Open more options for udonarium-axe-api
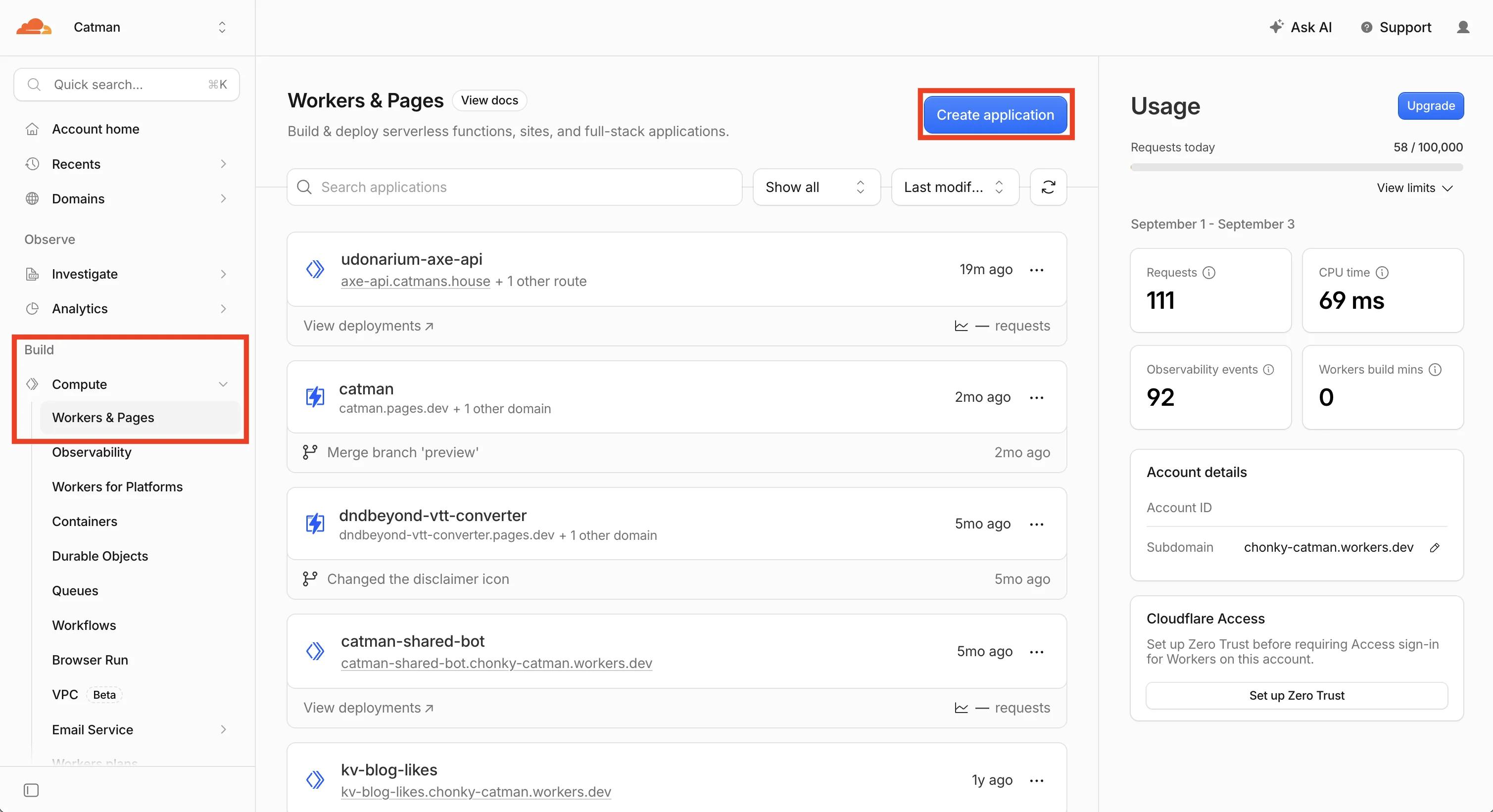Viewport: 1493px width, 812px height. [x=1036, y=270]
